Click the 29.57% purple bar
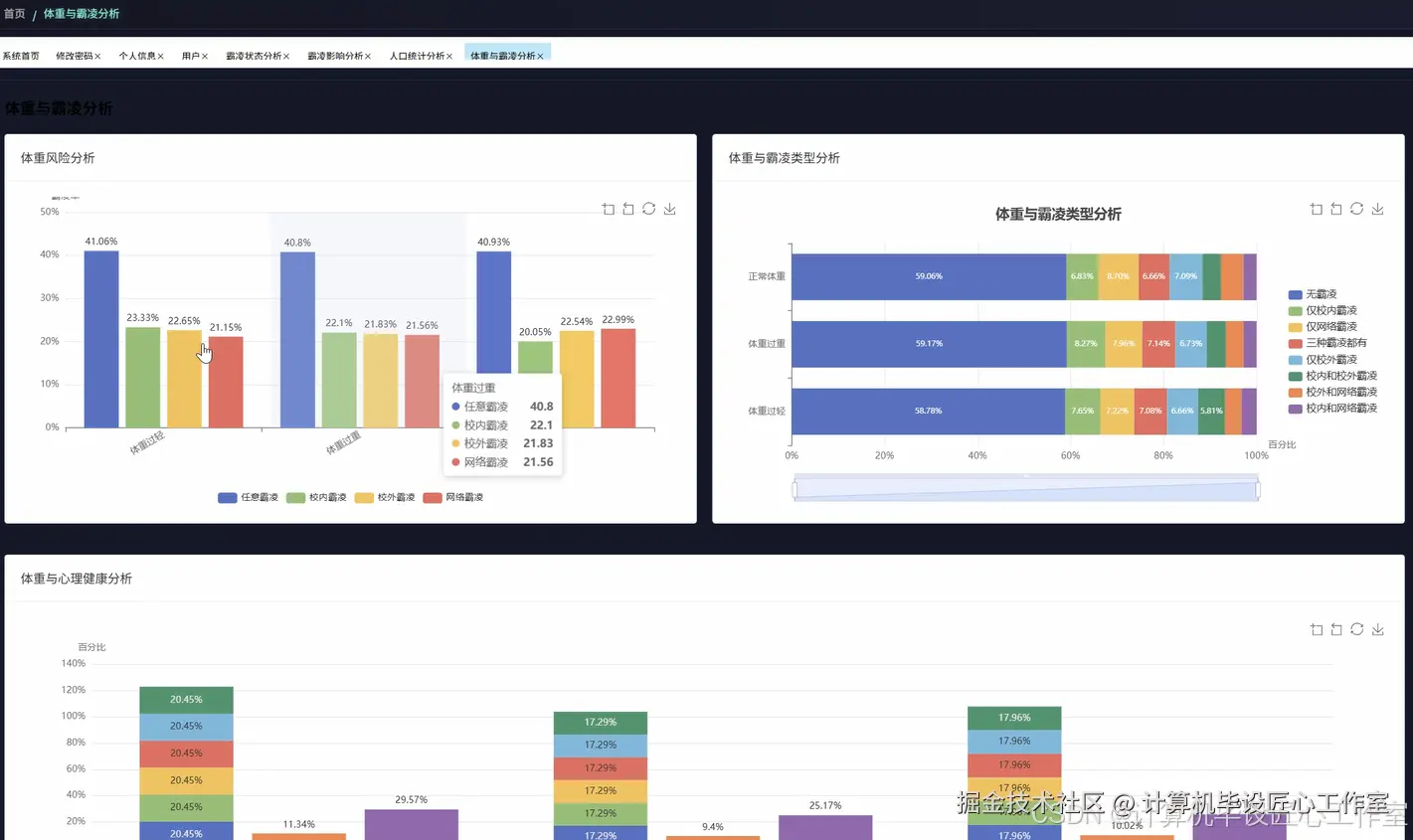Screen dimensions: 1413x840 click(411, 824)
